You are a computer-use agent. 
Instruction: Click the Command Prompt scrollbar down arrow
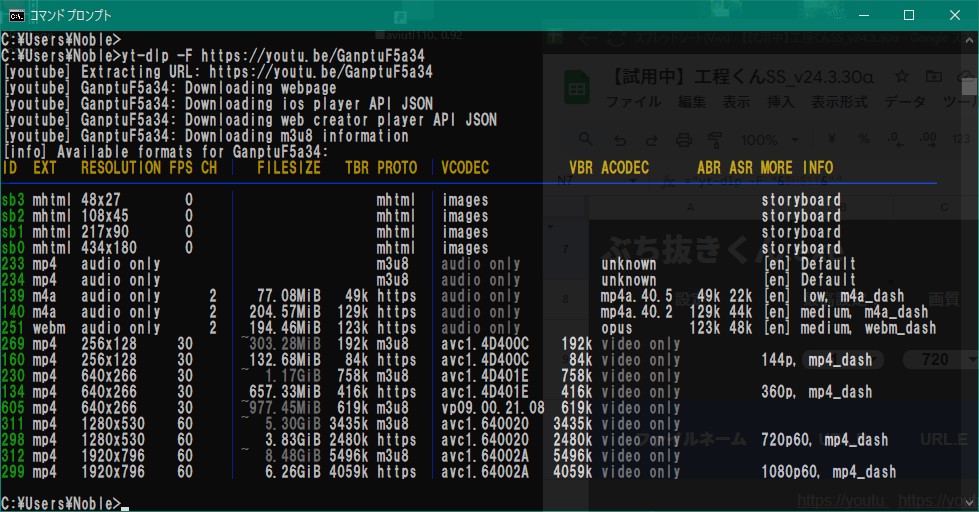tap(969, 502)
